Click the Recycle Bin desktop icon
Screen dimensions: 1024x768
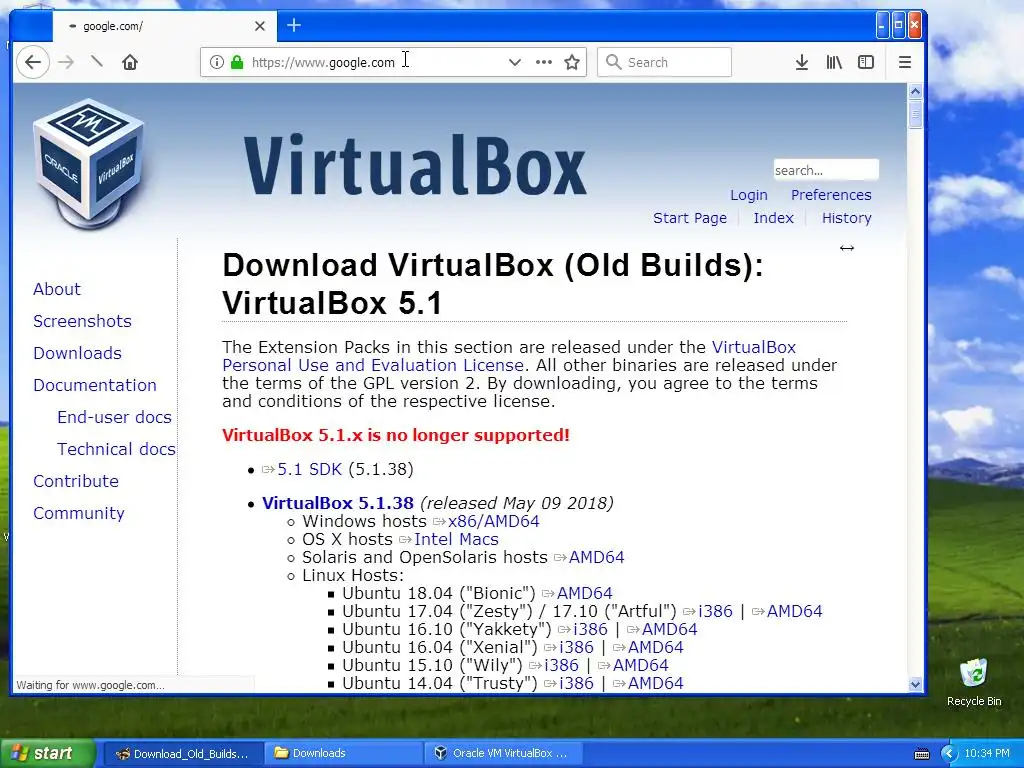coord(974,683)
